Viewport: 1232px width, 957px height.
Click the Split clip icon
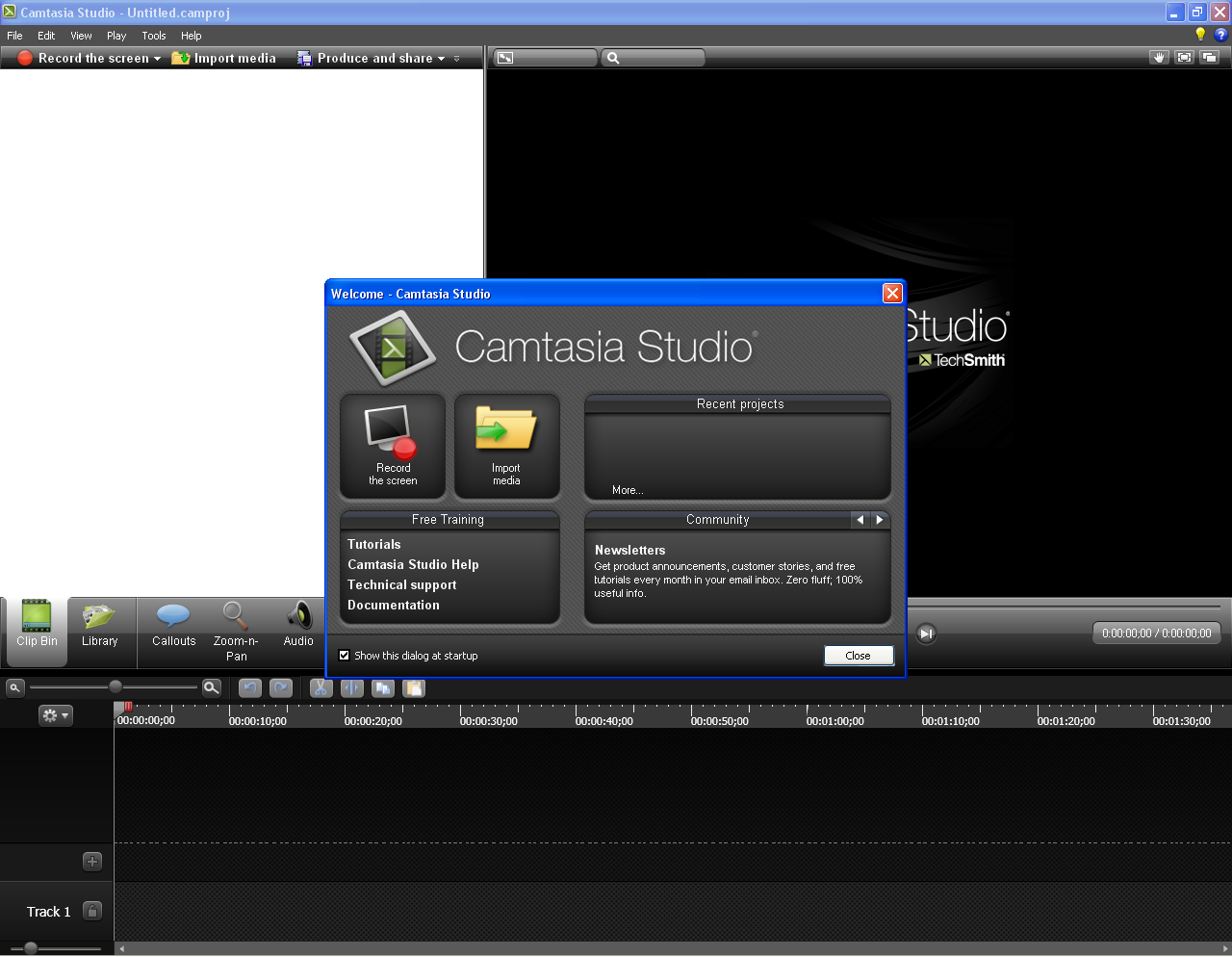pos(352,688)
